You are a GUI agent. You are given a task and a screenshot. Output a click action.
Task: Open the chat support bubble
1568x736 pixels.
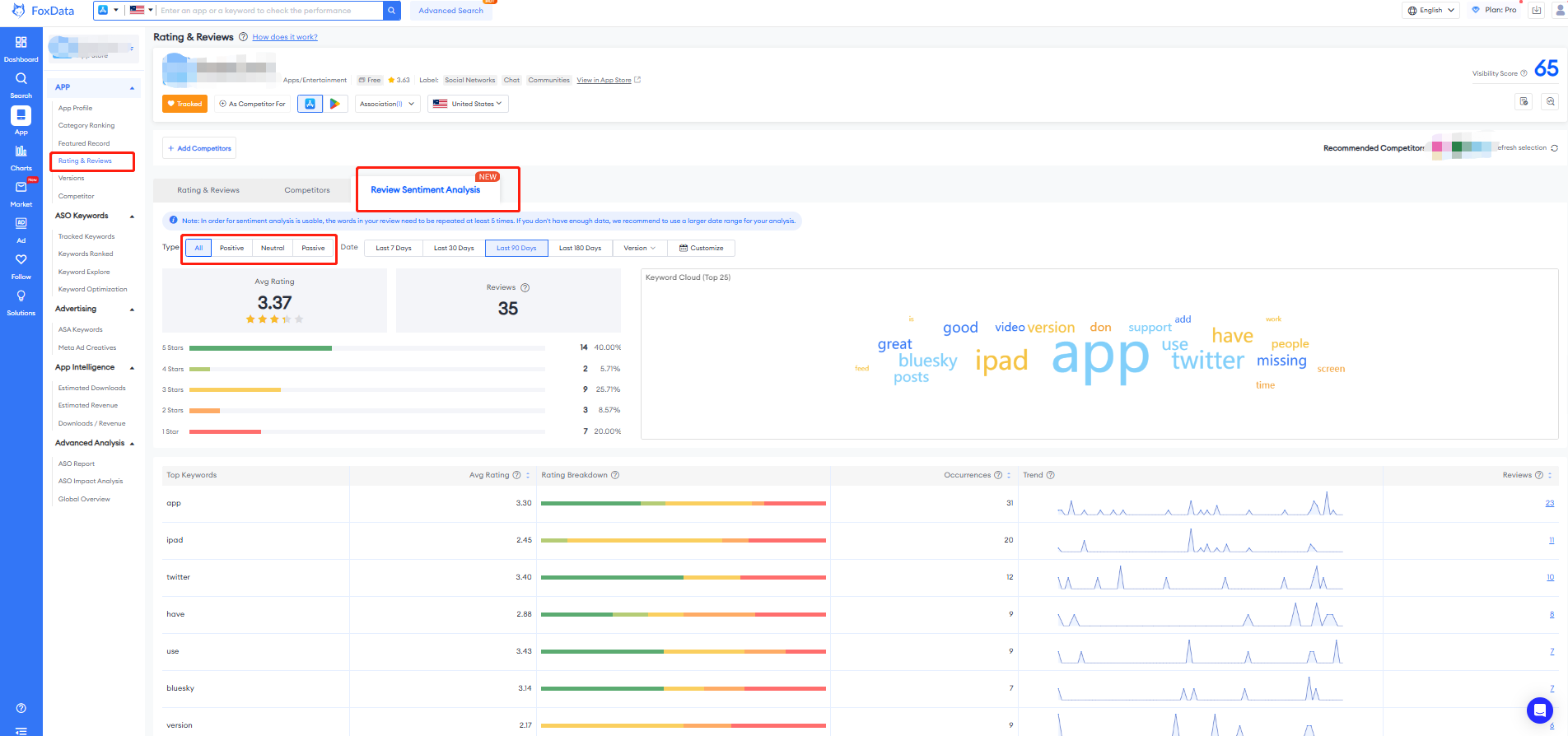pos(1539,710)
